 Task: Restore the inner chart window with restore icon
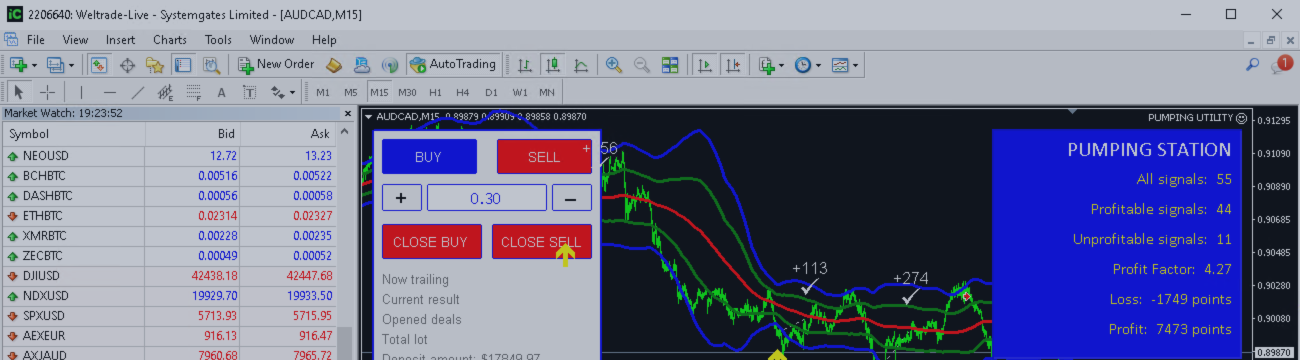(1270, 40)
